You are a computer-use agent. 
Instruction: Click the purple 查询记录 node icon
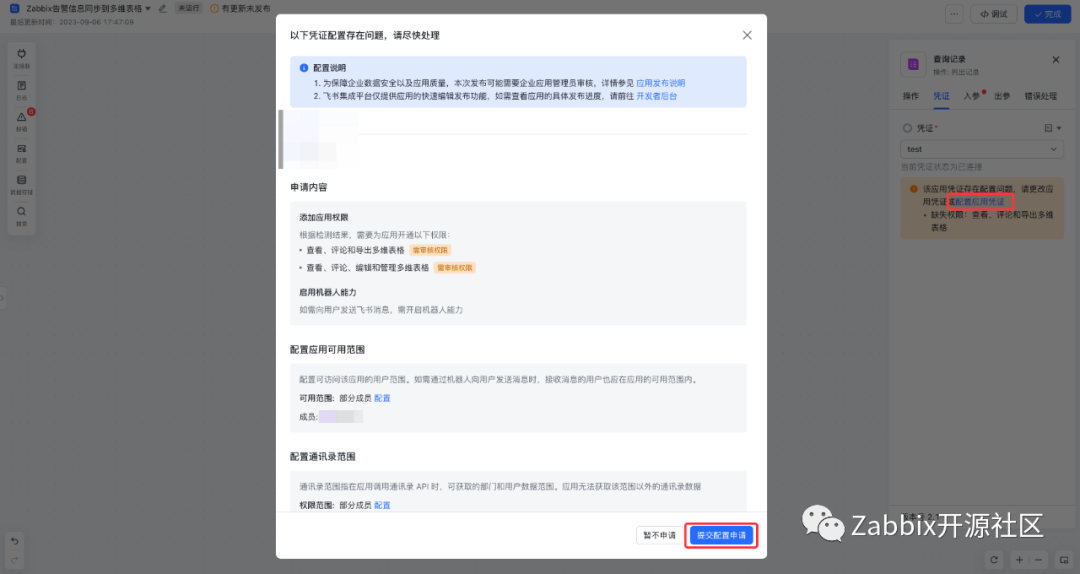click(913, 64)
